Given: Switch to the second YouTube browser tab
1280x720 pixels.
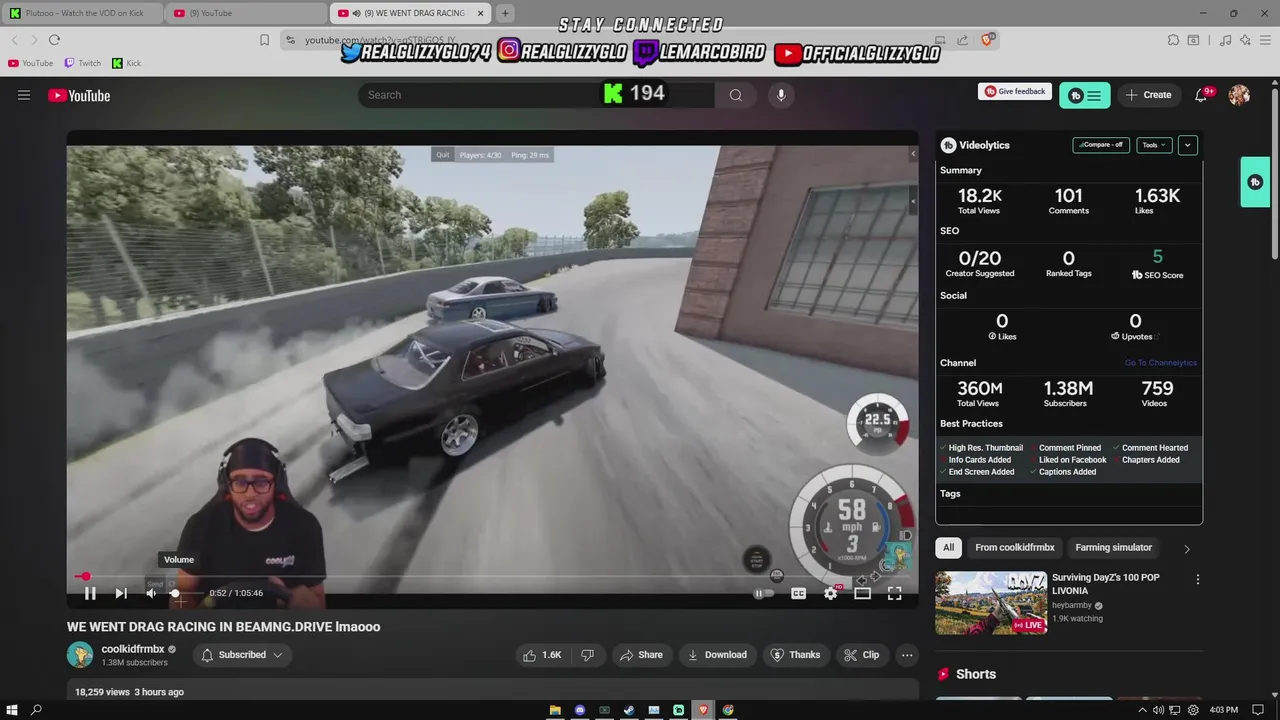Looking at the screenshot, I should click(246, 13).
